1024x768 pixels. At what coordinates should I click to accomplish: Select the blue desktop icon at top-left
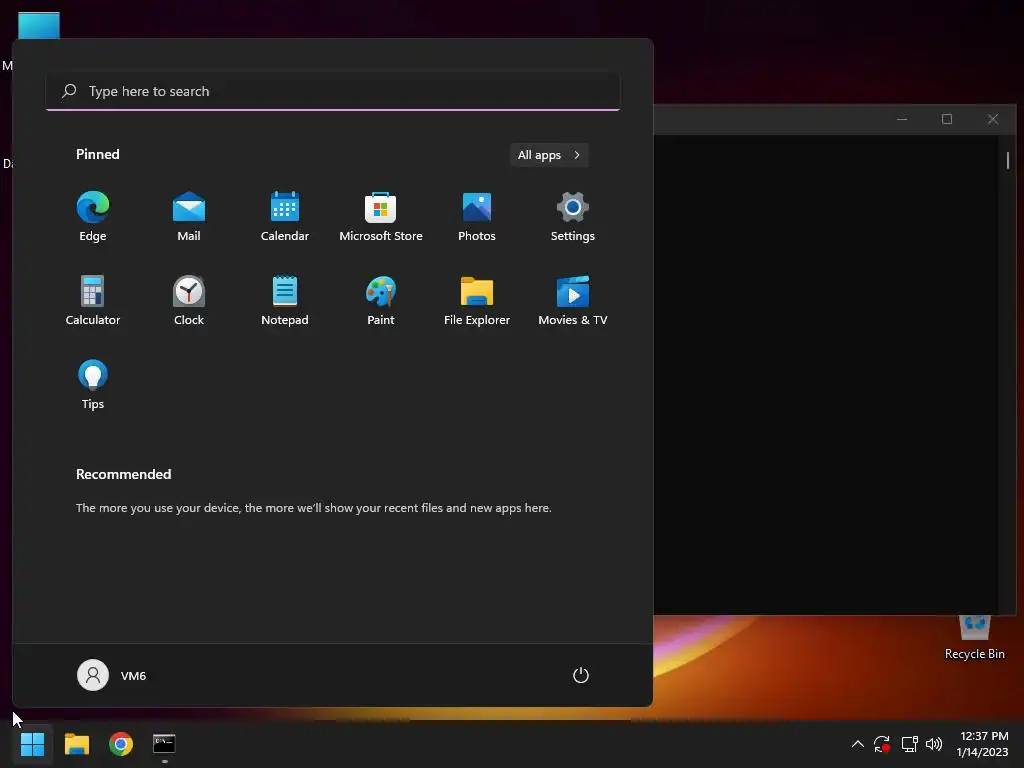point(39,25)
